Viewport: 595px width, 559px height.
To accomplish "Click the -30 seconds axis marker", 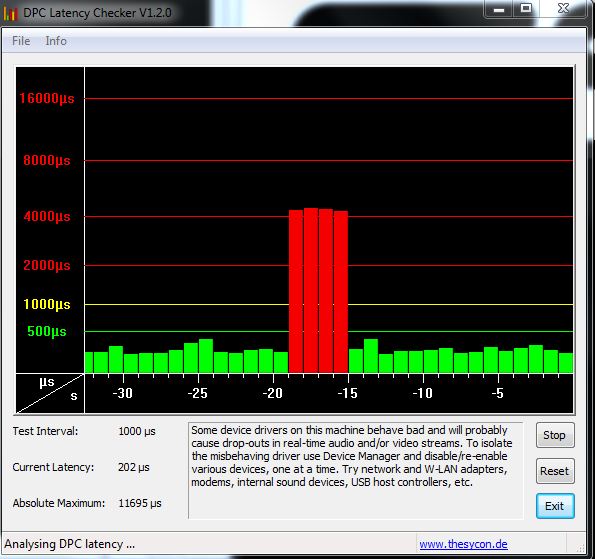I will coord(123,393).
